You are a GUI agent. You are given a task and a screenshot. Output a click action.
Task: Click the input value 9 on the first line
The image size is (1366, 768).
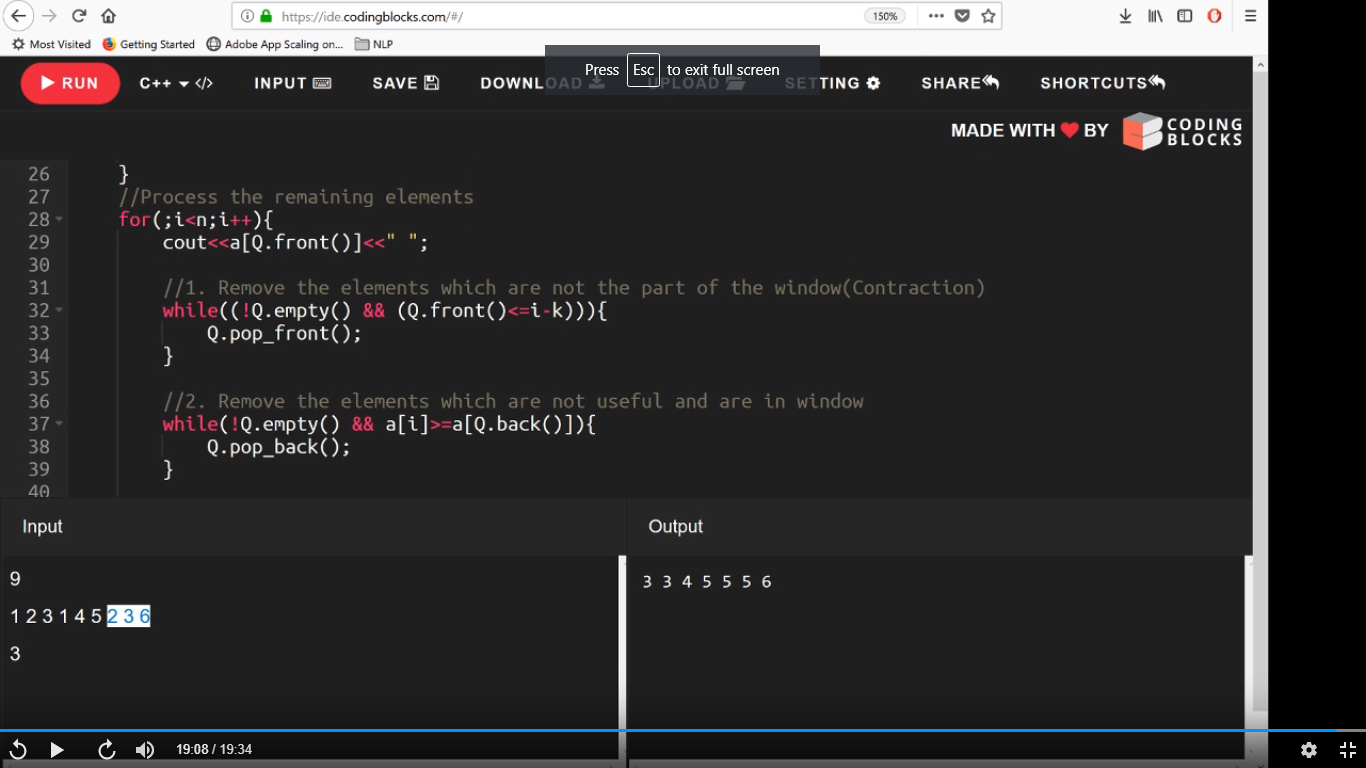(15, 579)
